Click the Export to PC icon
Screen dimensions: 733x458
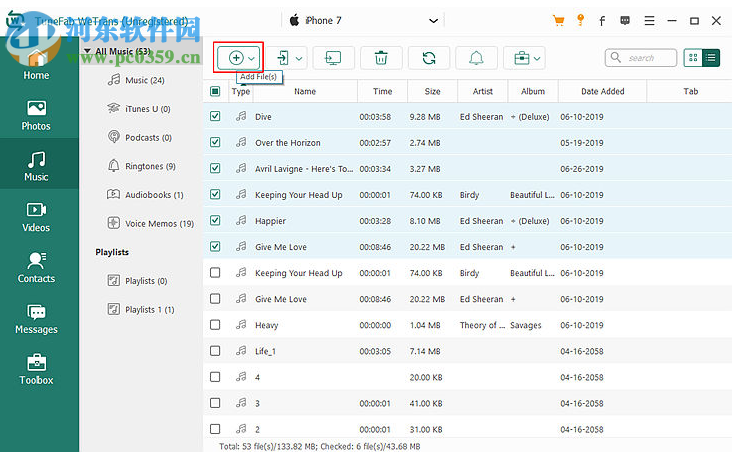point(333,58)
